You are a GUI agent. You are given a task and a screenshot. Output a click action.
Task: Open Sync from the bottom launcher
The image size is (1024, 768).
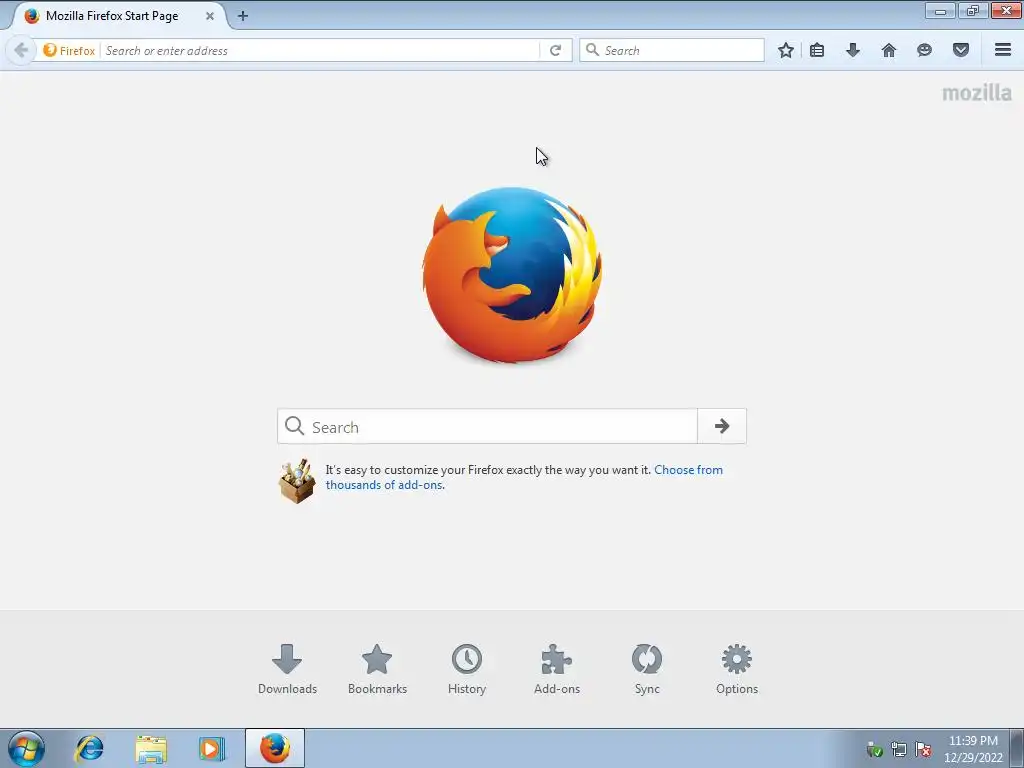pos(647,669)
